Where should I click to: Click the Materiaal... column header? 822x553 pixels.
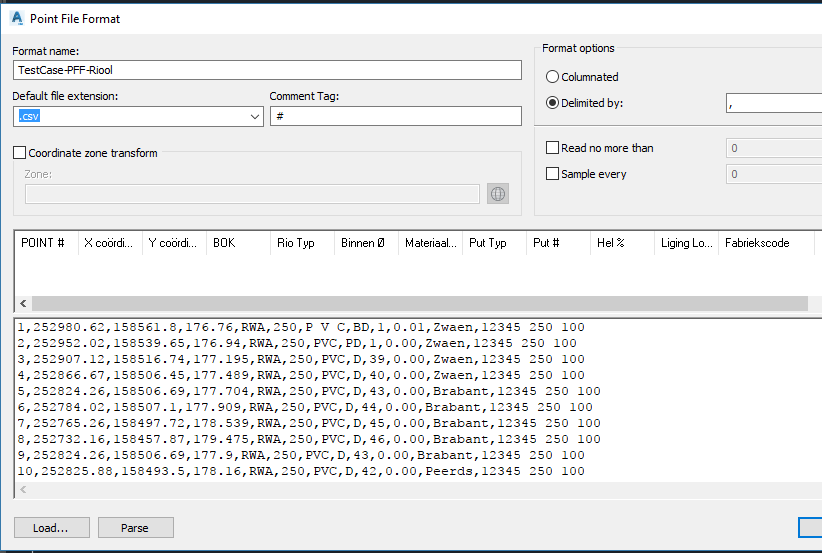430,243
